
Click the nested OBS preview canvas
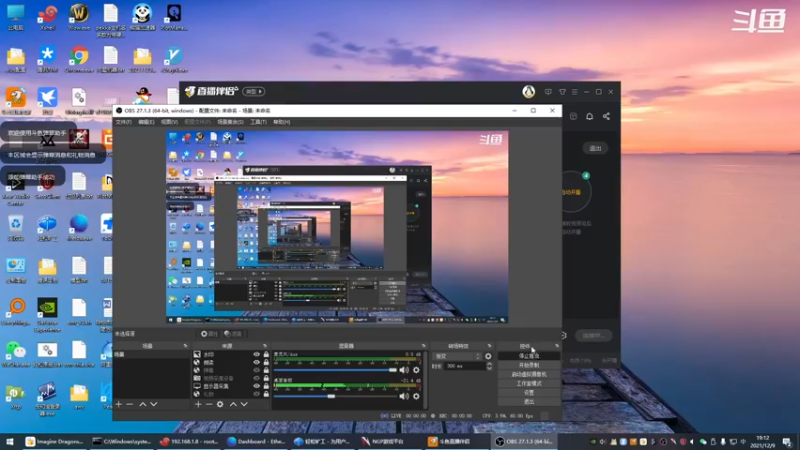click(x=337, y=227)
